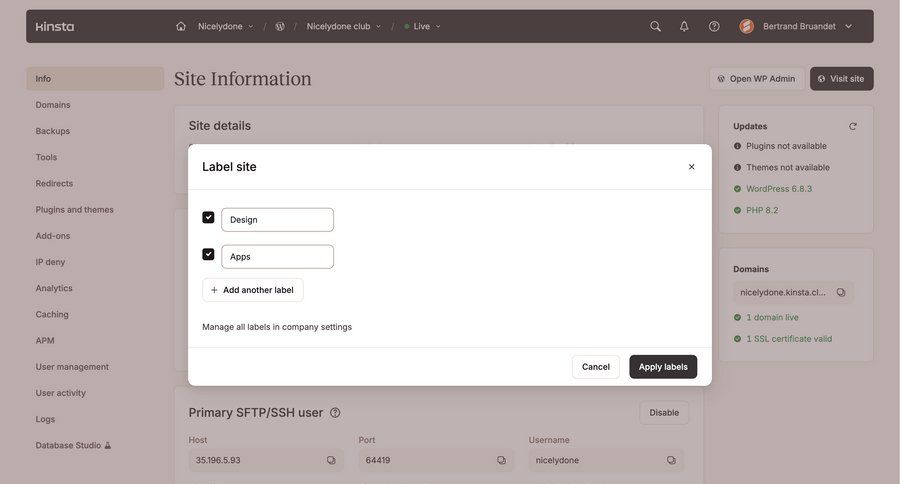Screen dimensions: 900x484
Task: Uncheck the Apps label checkbox
Action: click(208, 254)
